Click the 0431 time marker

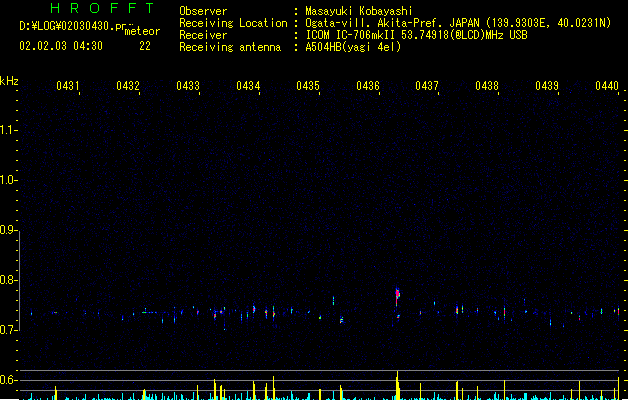click(x=67, y=86)
